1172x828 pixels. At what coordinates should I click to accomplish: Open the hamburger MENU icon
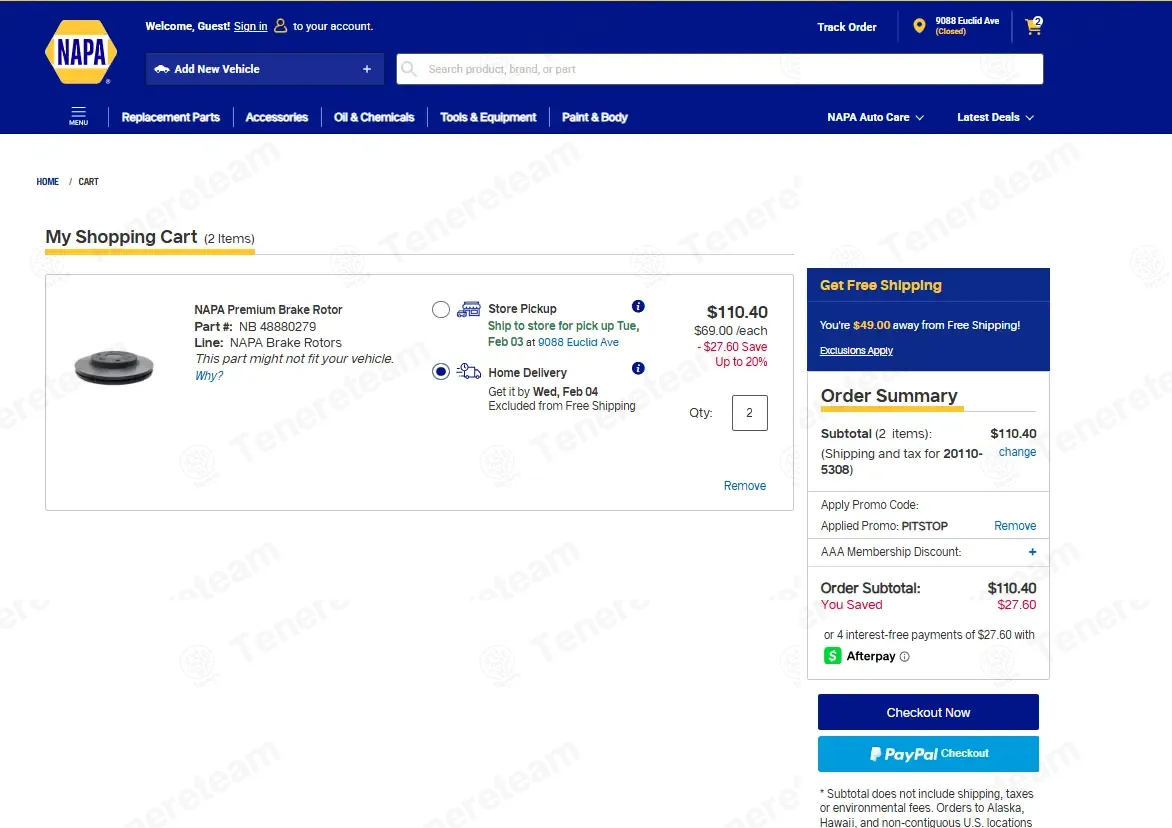tap(78, 116)
